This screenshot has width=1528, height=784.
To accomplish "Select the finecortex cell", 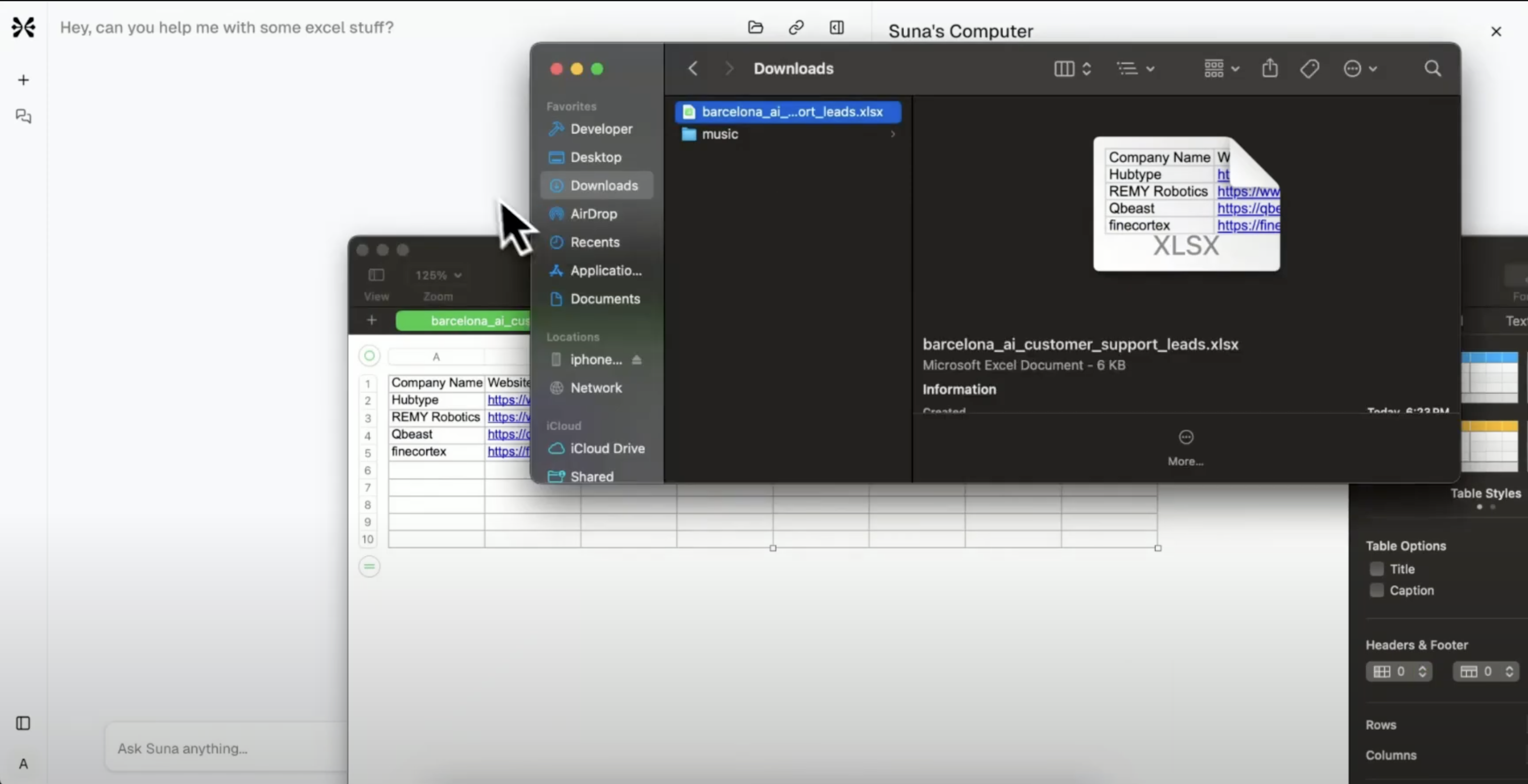I will point(437,451).
